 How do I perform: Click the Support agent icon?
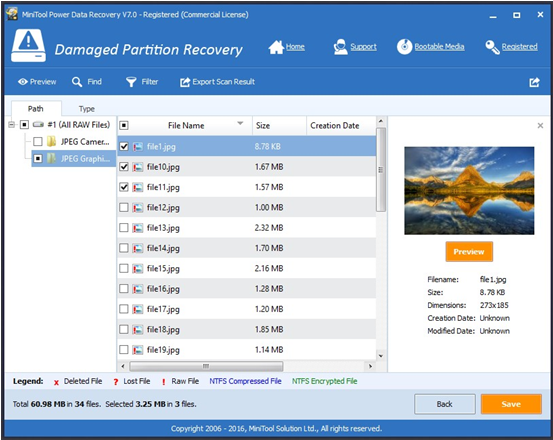340,47
